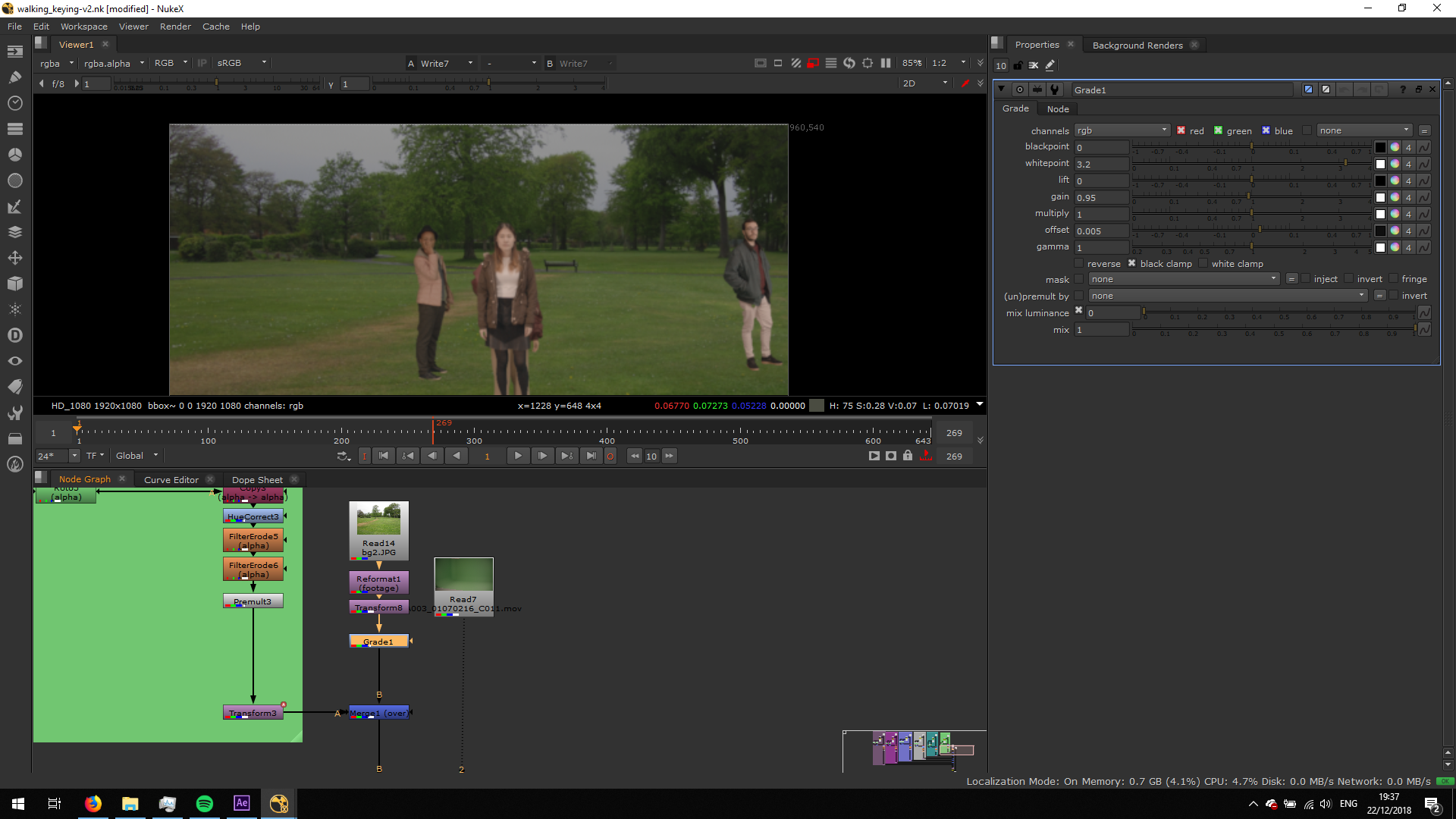This screenshot has width=1456, height=819.
Task: Uncheck the green channel checkbox
Action: [x=1218, y=130]
